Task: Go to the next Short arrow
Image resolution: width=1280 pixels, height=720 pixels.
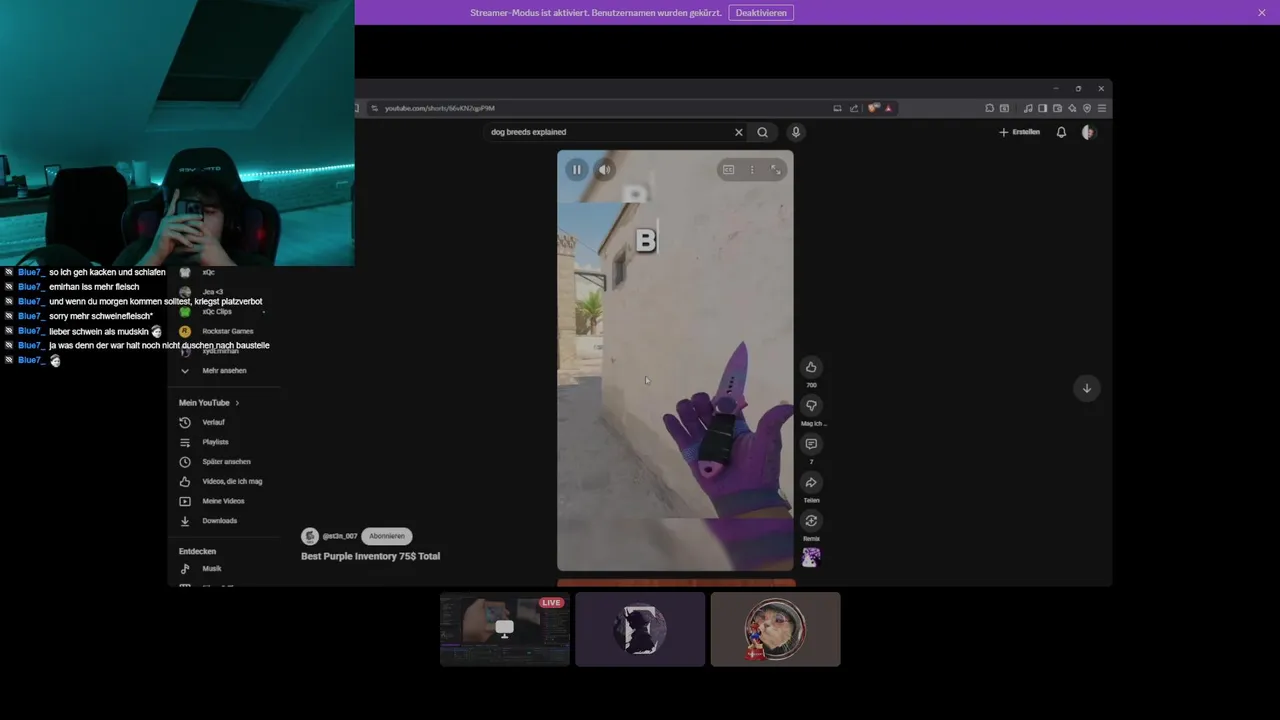Action: click(x=1087, y=388)
